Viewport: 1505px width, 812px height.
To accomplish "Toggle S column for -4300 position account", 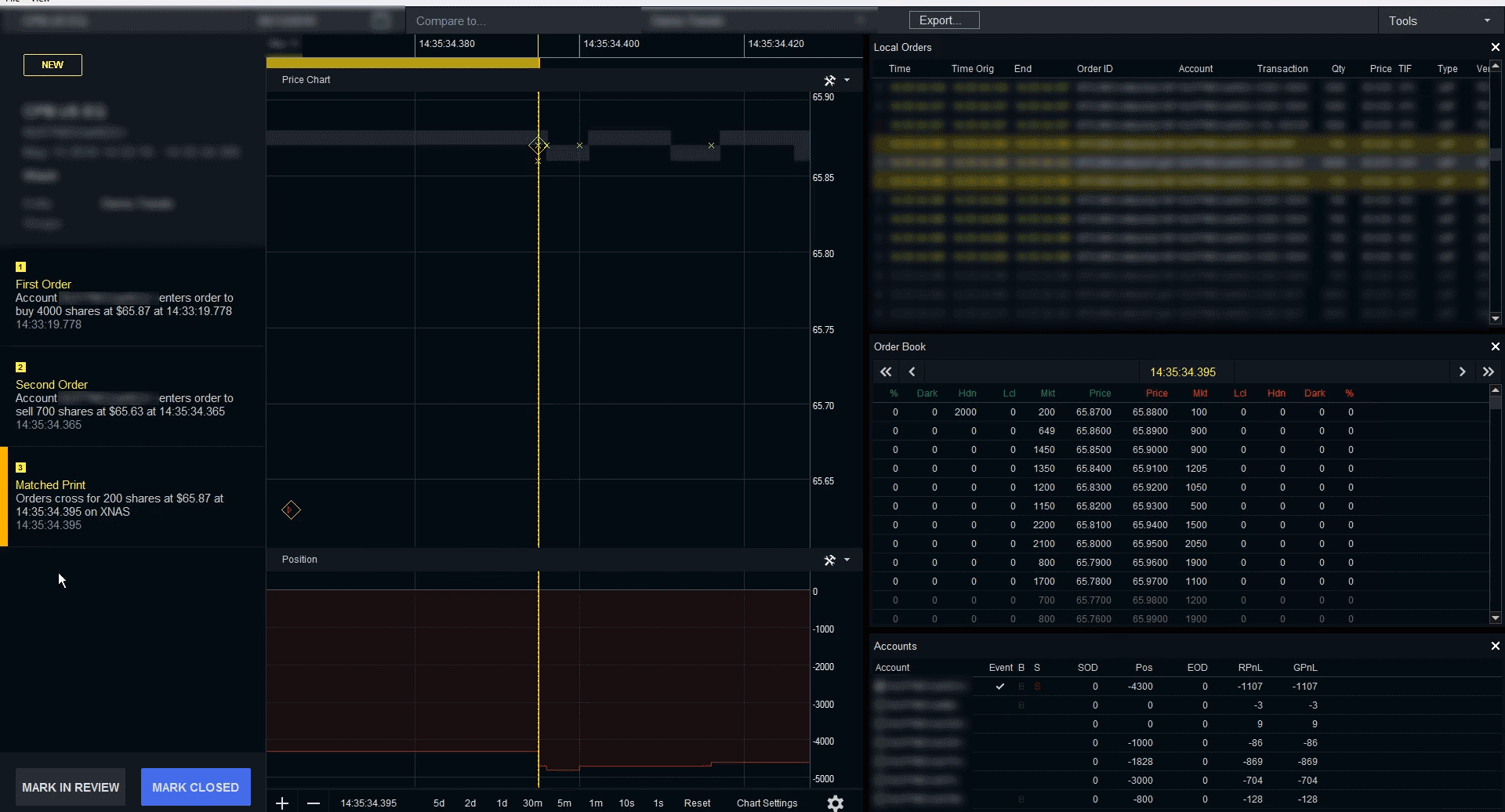I will click(x=1037, y=687).
